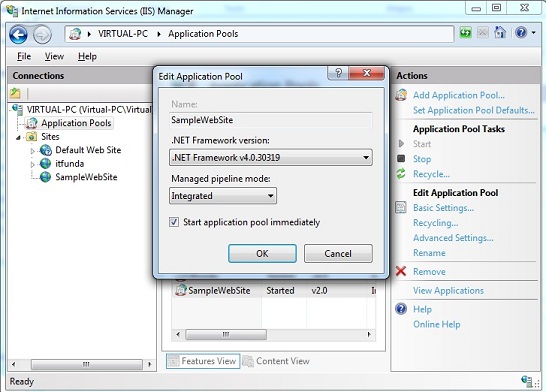This screenshot has height=392, width=546.
Task: Switch to Content View tab
Action: click(x=276, y=361)
